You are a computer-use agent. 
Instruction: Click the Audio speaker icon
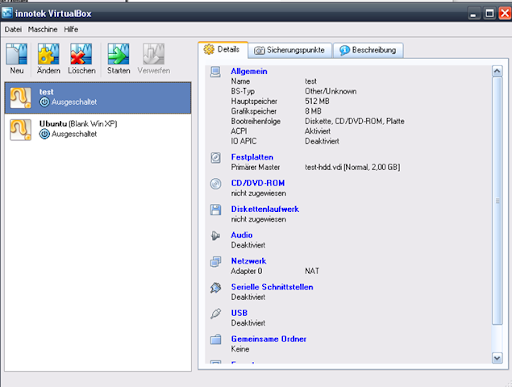tap(215, 236)
